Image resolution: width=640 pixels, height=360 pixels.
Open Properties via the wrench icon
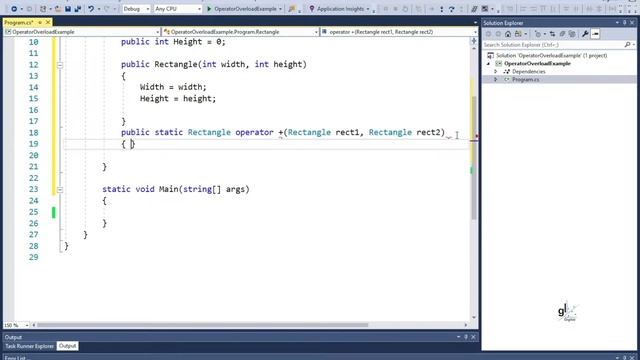[585, 34]
